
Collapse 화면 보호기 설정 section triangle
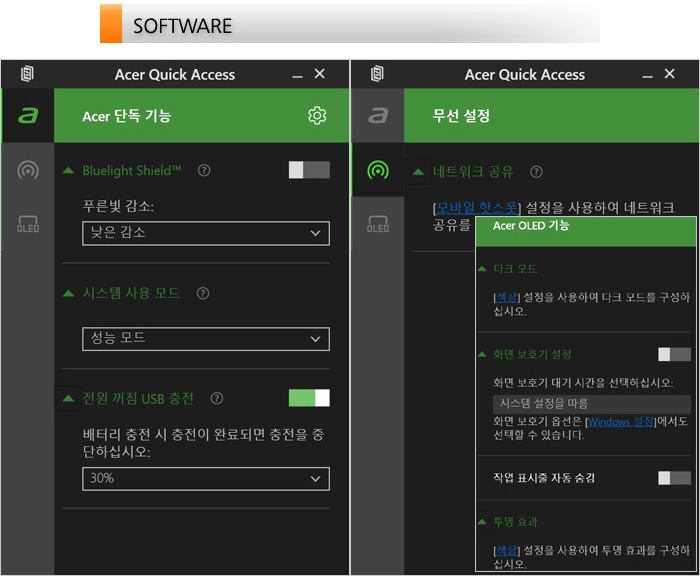point(482,355)
